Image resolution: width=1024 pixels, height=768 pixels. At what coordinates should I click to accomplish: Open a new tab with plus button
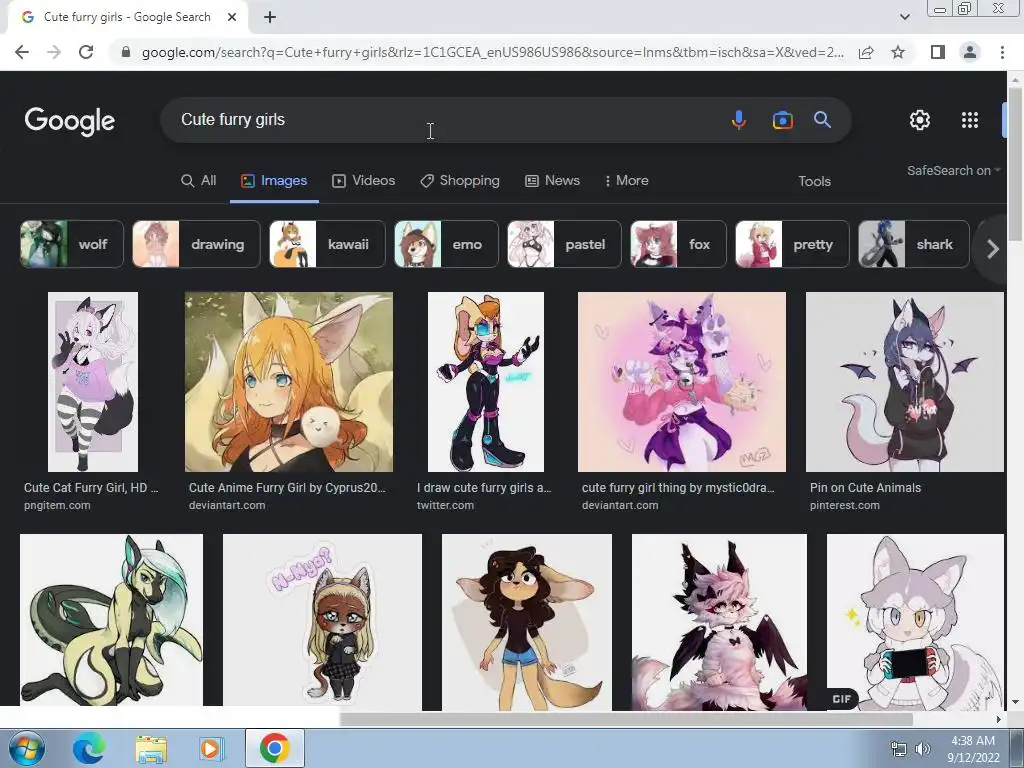tap(270, 18)
